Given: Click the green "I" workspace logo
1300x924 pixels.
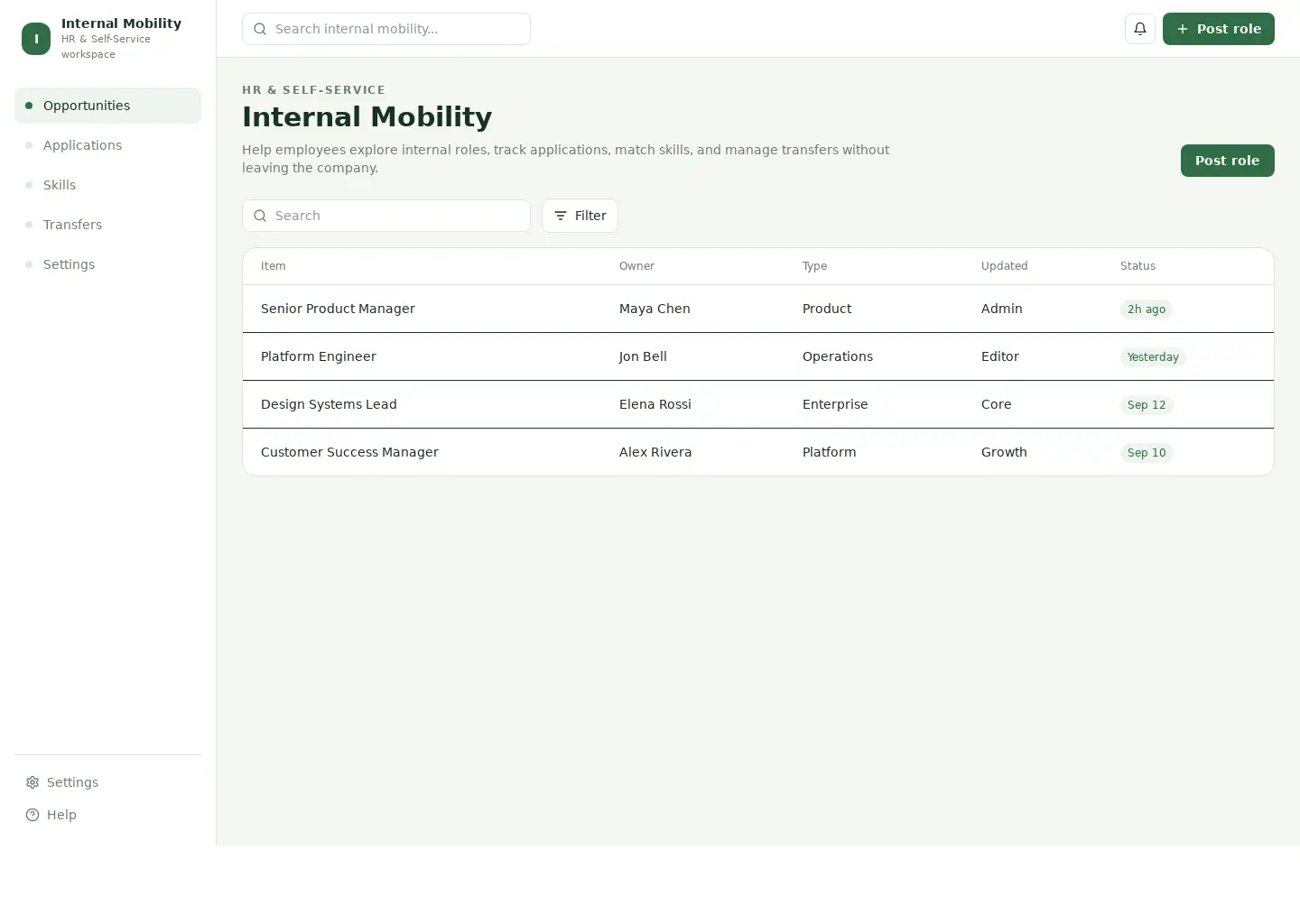Looking at the screenshot, I should [36, 39].
